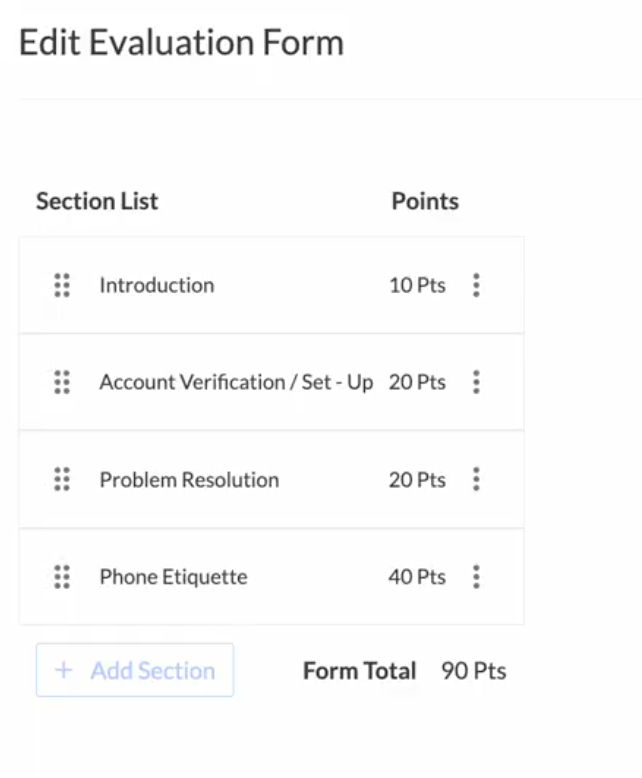Click the 40 Pts value for Phone Etiquette

[417, 577]
